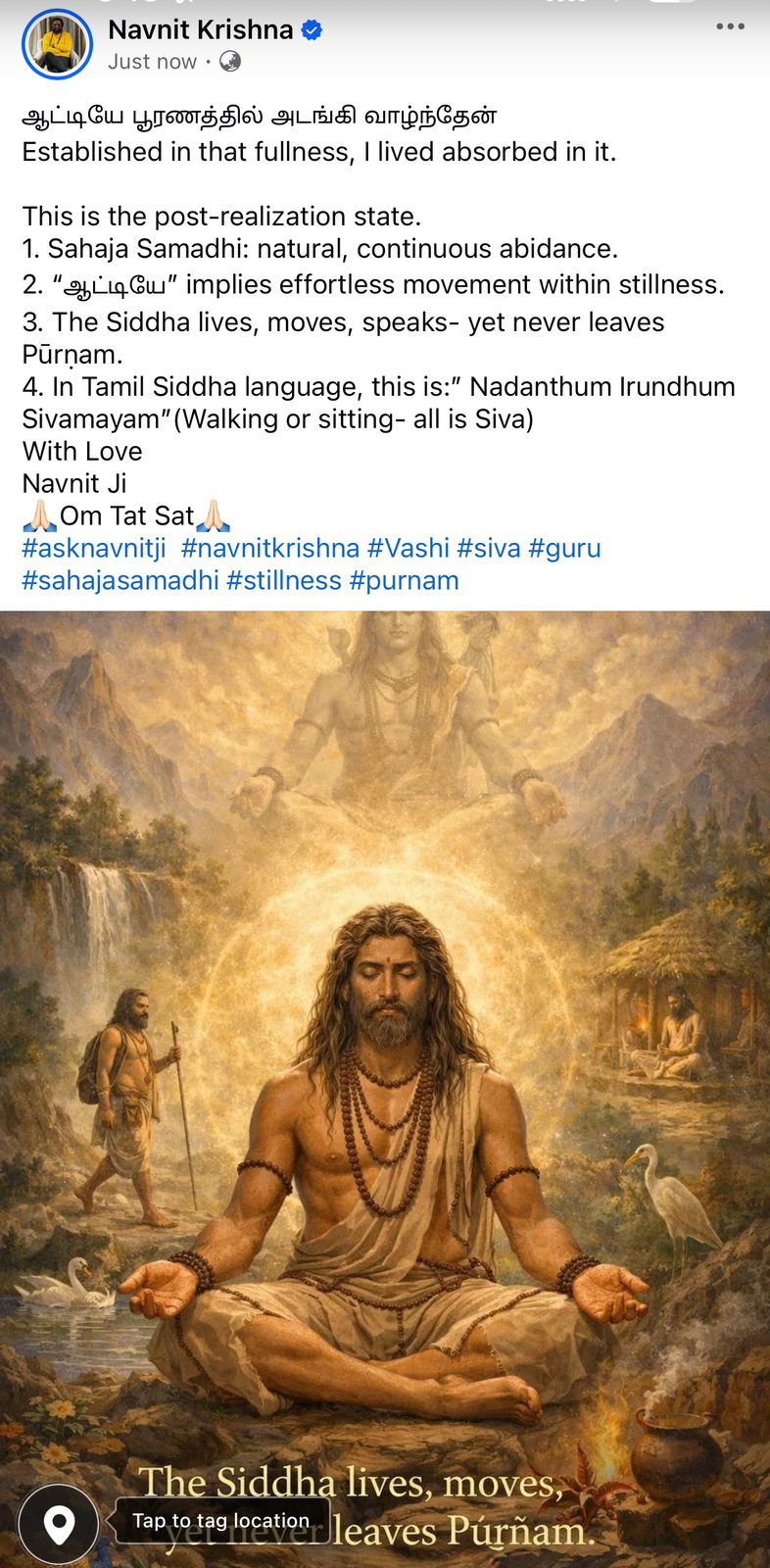
Task: Tap the #stillness hashtag
Action: (284, 580)
